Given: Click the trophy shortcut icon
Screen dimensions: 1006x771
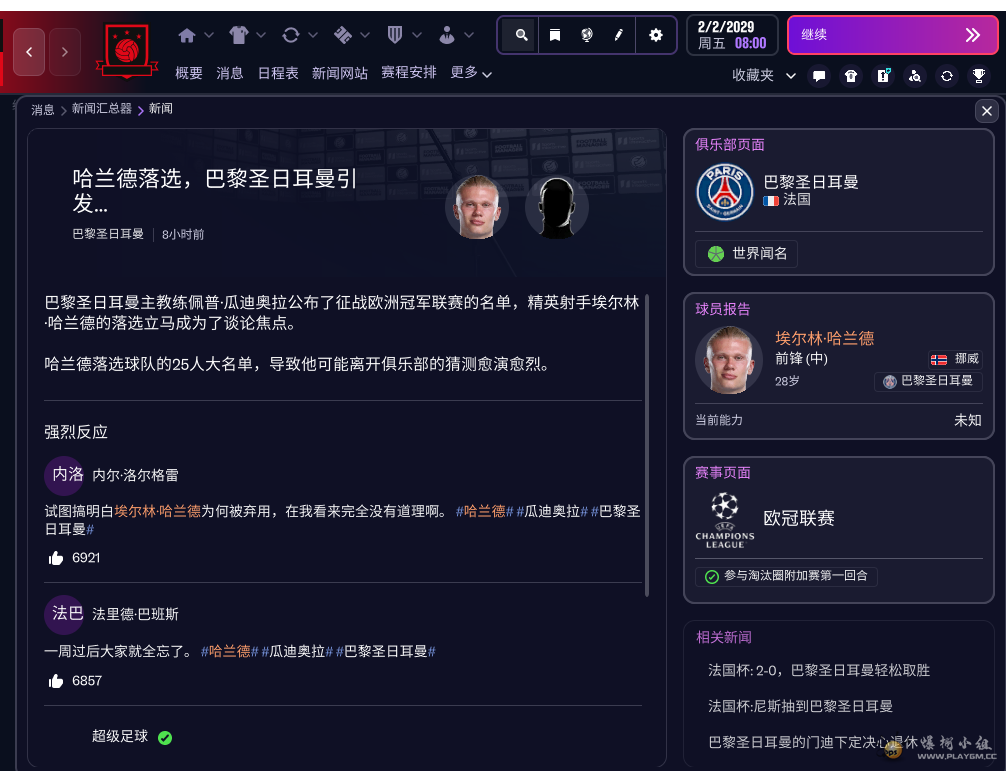Looking at the screenshot, I should click(x=978, y=76).
